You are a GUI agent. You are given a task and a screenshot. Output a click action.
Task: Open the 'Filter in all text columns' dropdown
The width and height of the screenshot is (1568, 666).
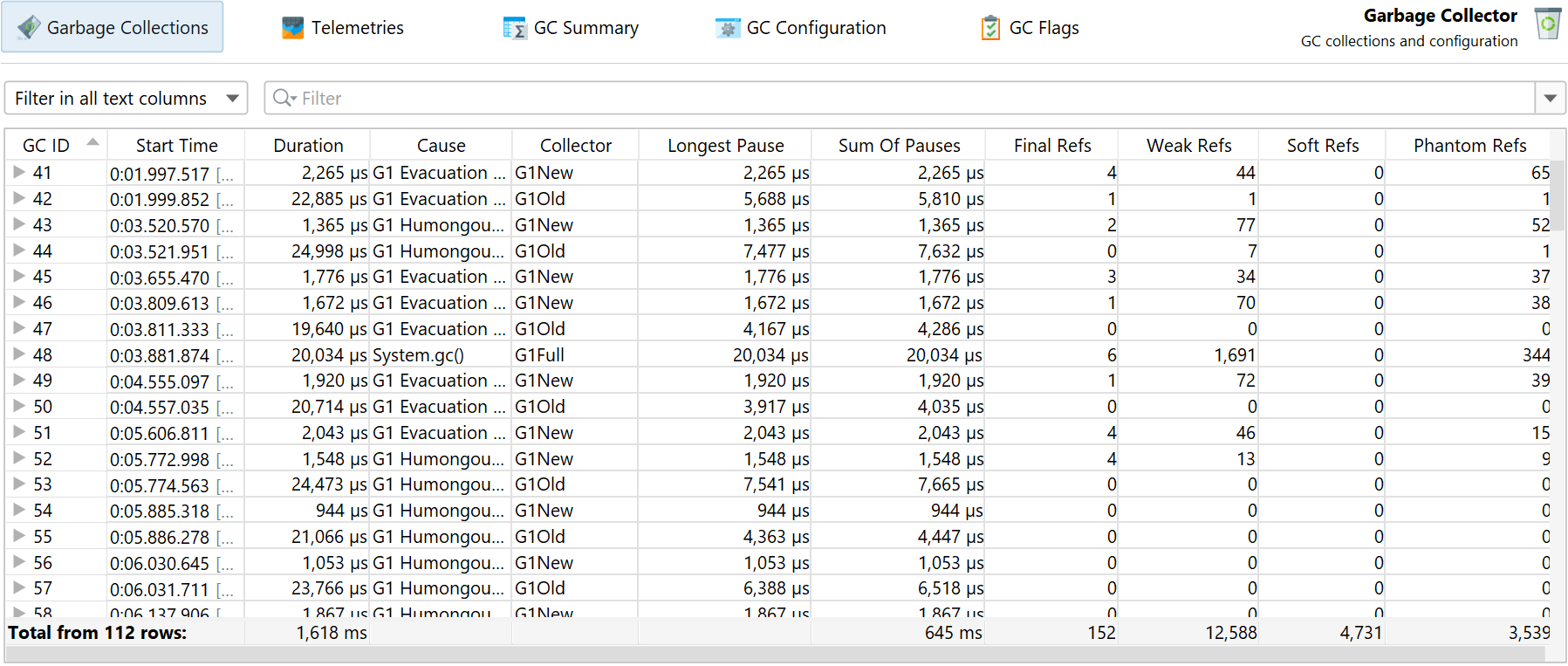(x=127, y=98)
